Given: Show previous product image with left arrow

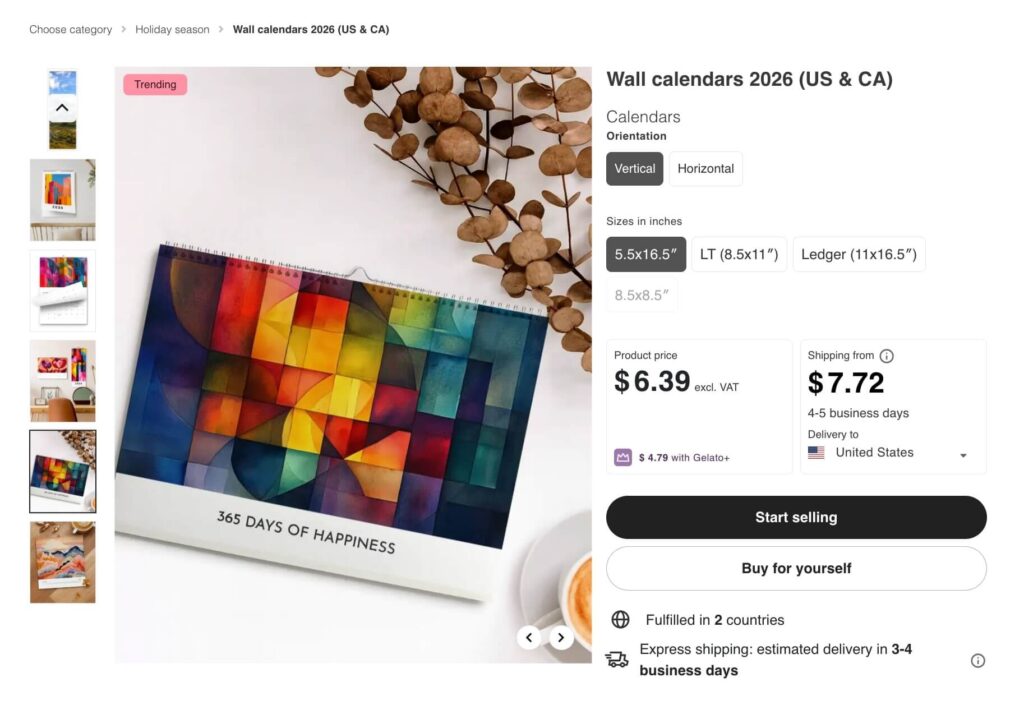Looking at the screenshot, I should pyautogui.click(x=529, y=637).
